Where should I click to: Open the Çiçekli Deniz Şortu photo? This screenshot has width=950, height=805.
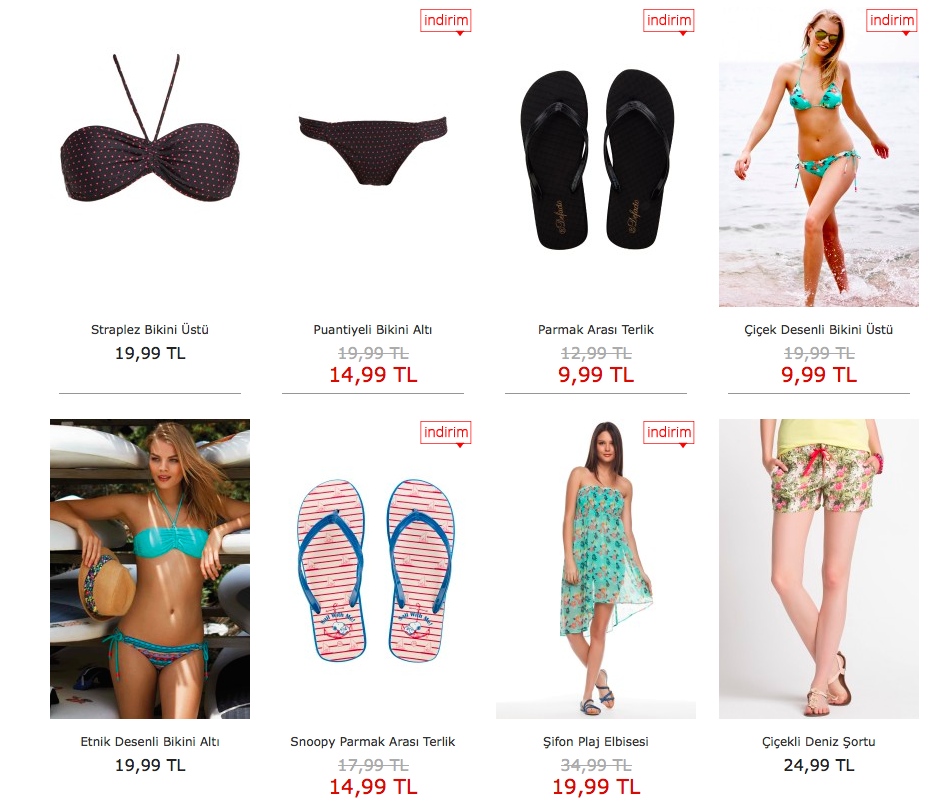click(x=819, y=569)
